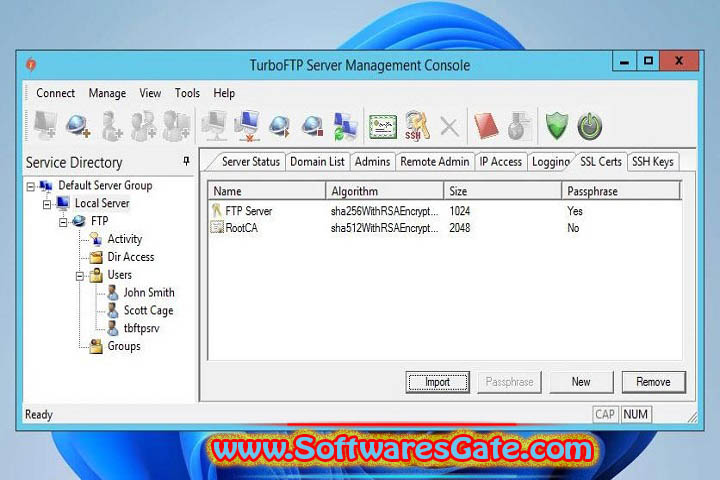Sort by the Size column header

coord(503,191)
